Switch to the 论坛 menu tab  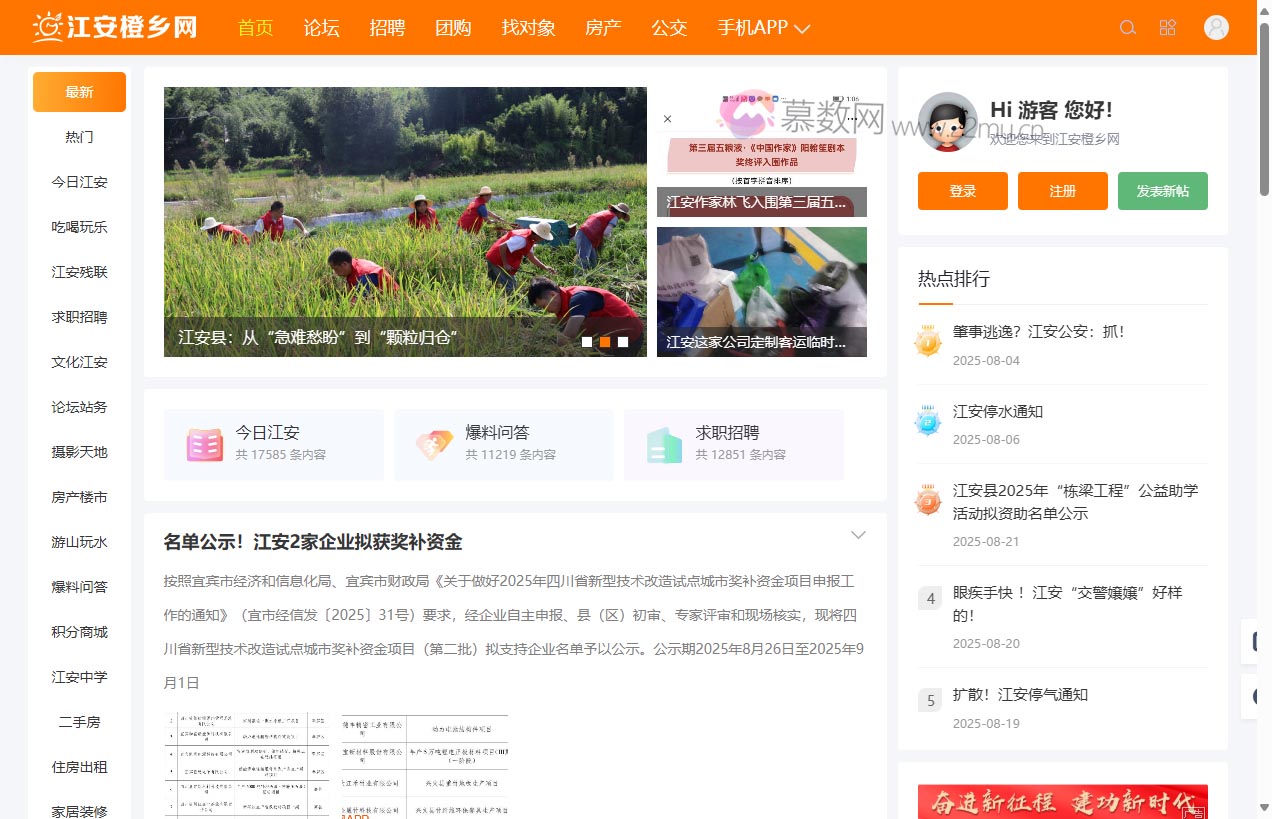point(321,27)
